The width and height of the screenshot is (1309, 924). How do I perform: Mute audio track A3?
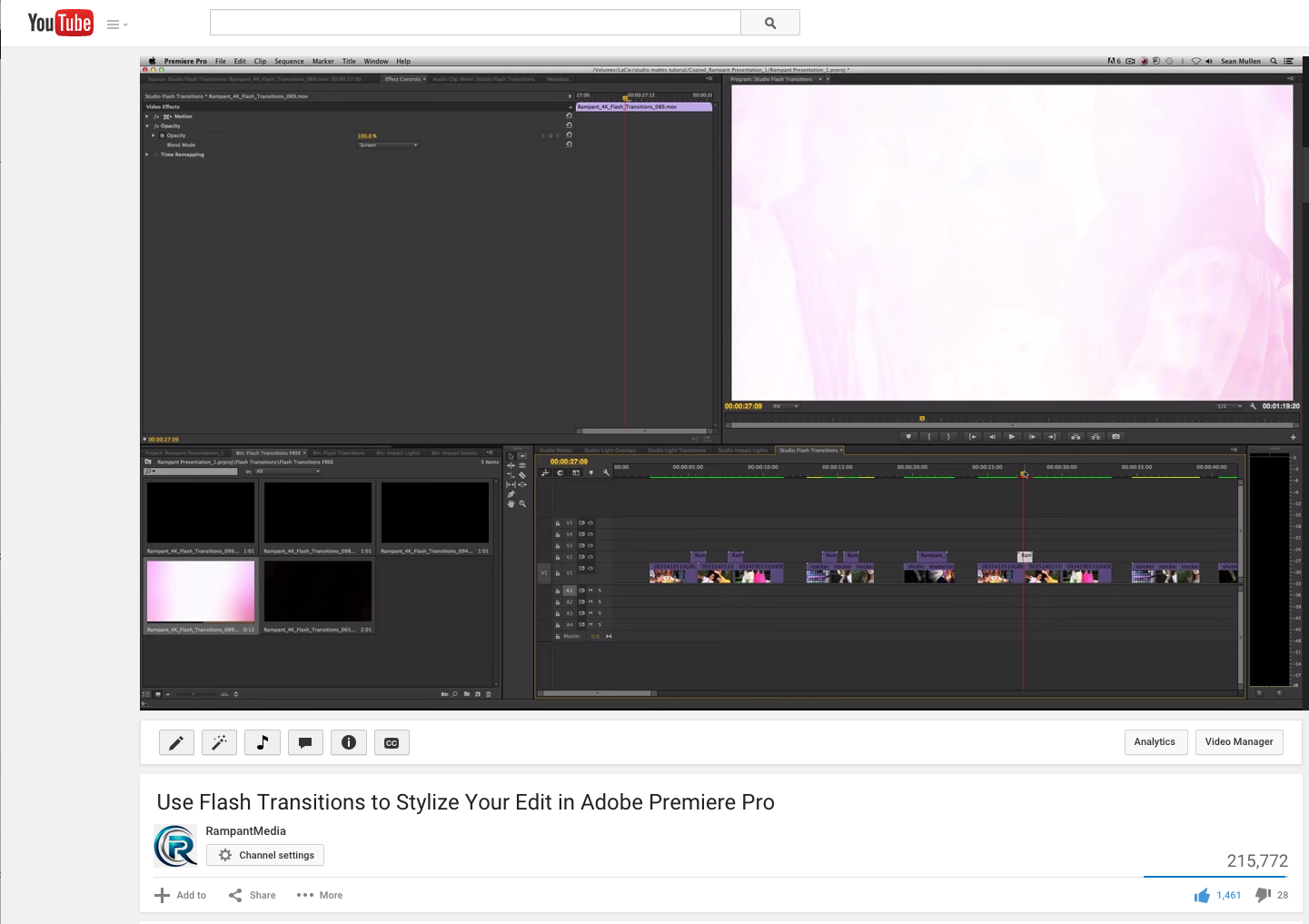(590, 613)
